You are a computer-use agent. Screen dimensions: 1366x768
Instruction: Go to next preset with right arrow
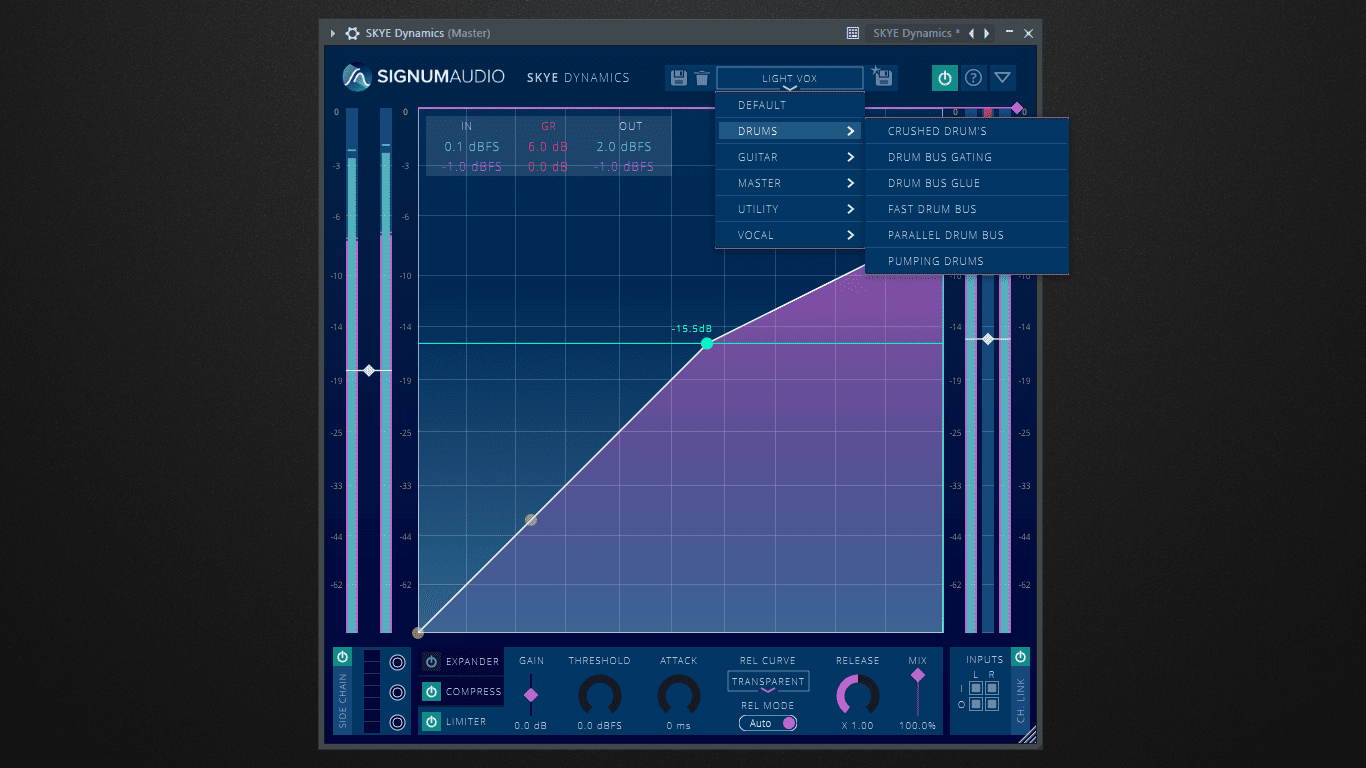(x=987, y=33)
